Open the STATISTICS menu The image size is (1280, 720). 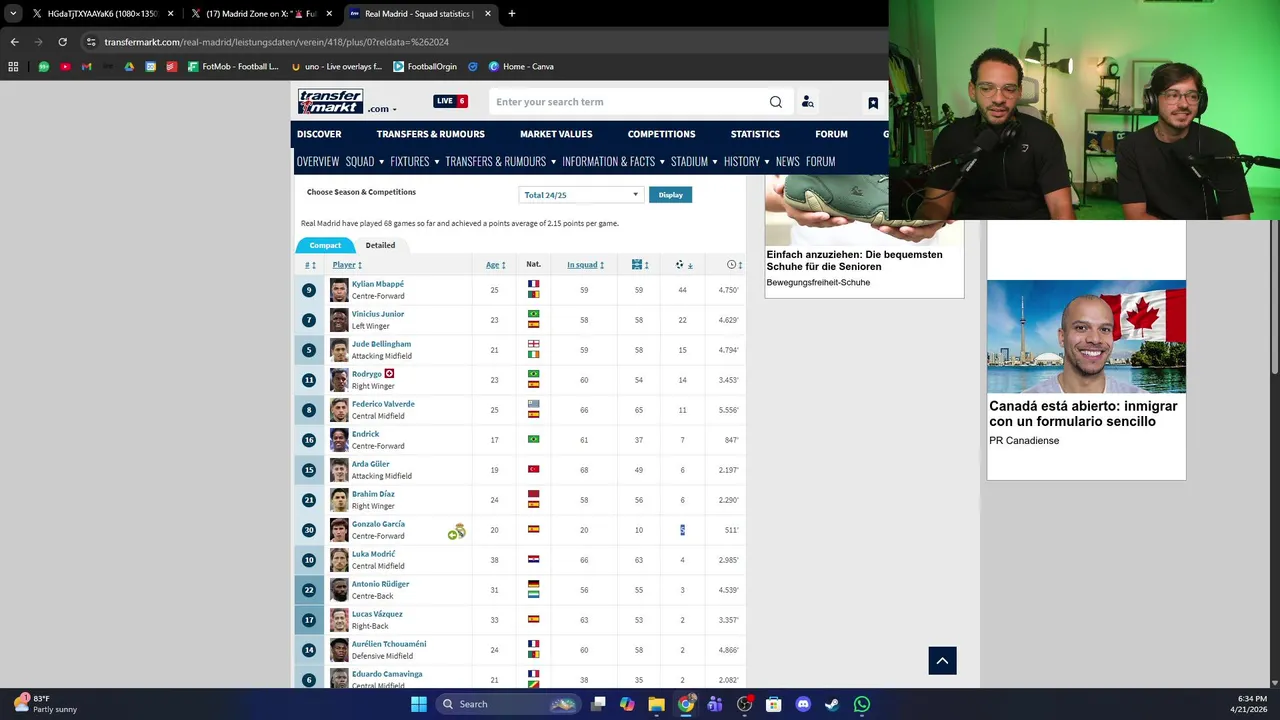click(755, 134)
